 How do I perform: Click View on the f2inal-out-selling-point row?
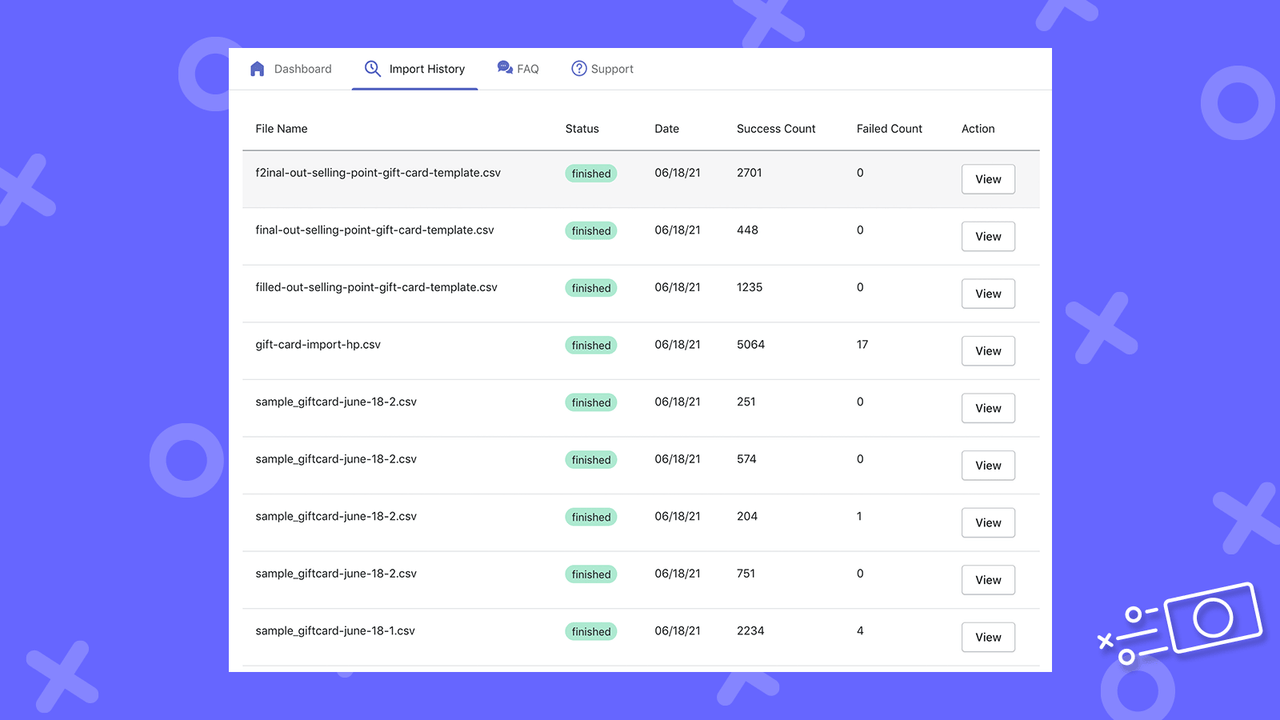point(987,178)
